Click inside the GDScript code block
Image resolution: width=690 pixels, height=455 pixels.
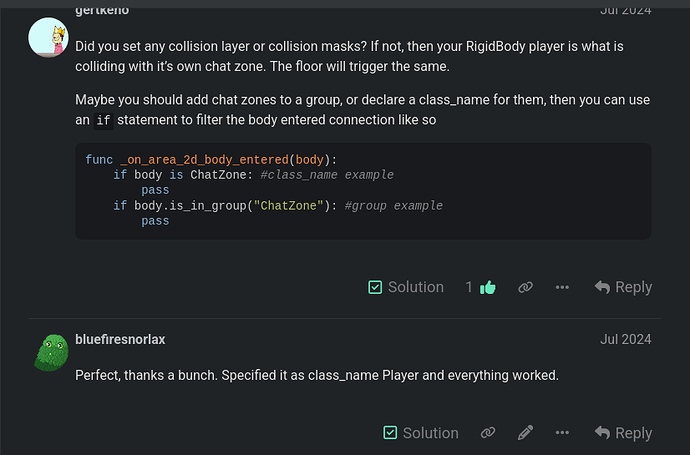point(363,191)
